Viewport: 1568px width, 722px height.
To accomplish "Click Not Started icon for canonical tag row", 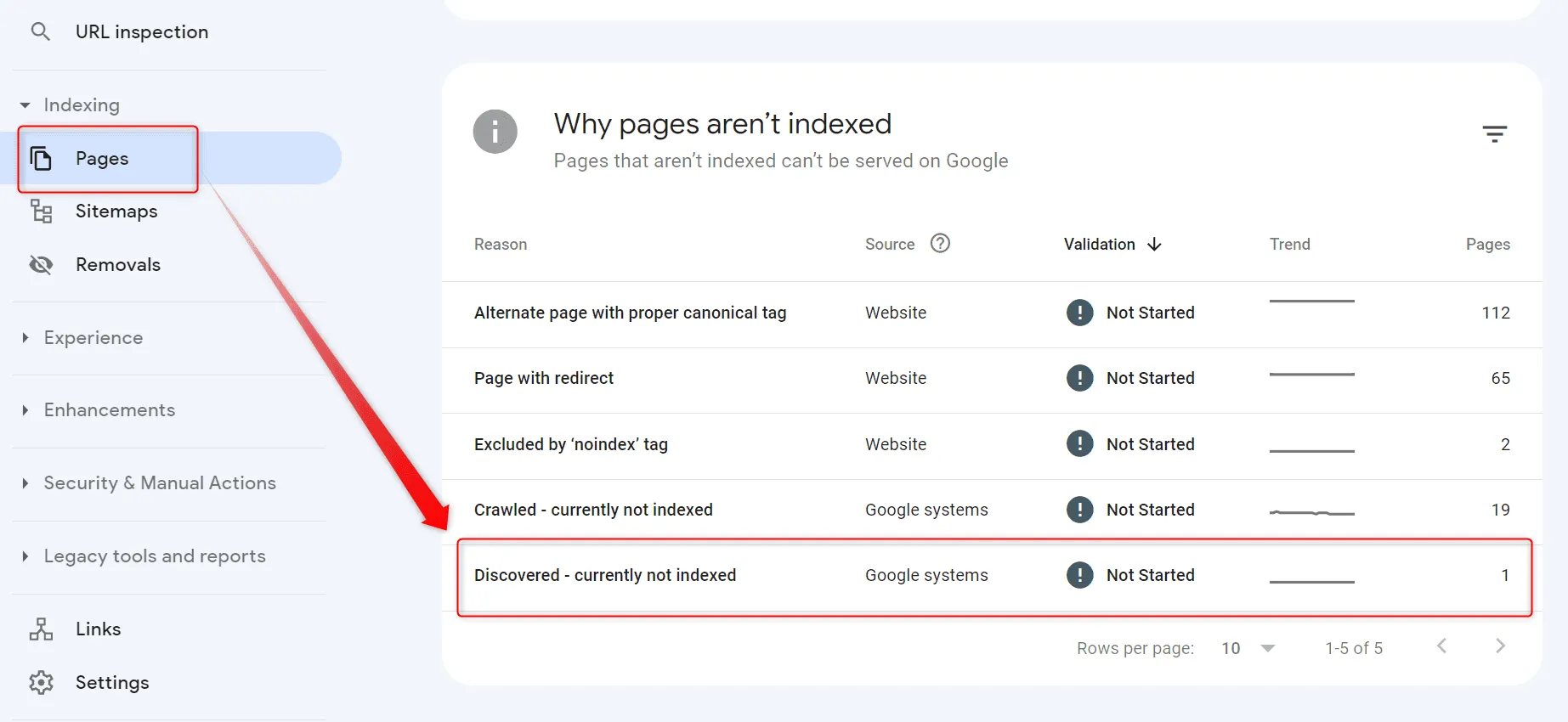I will (x=1080, y=313).
